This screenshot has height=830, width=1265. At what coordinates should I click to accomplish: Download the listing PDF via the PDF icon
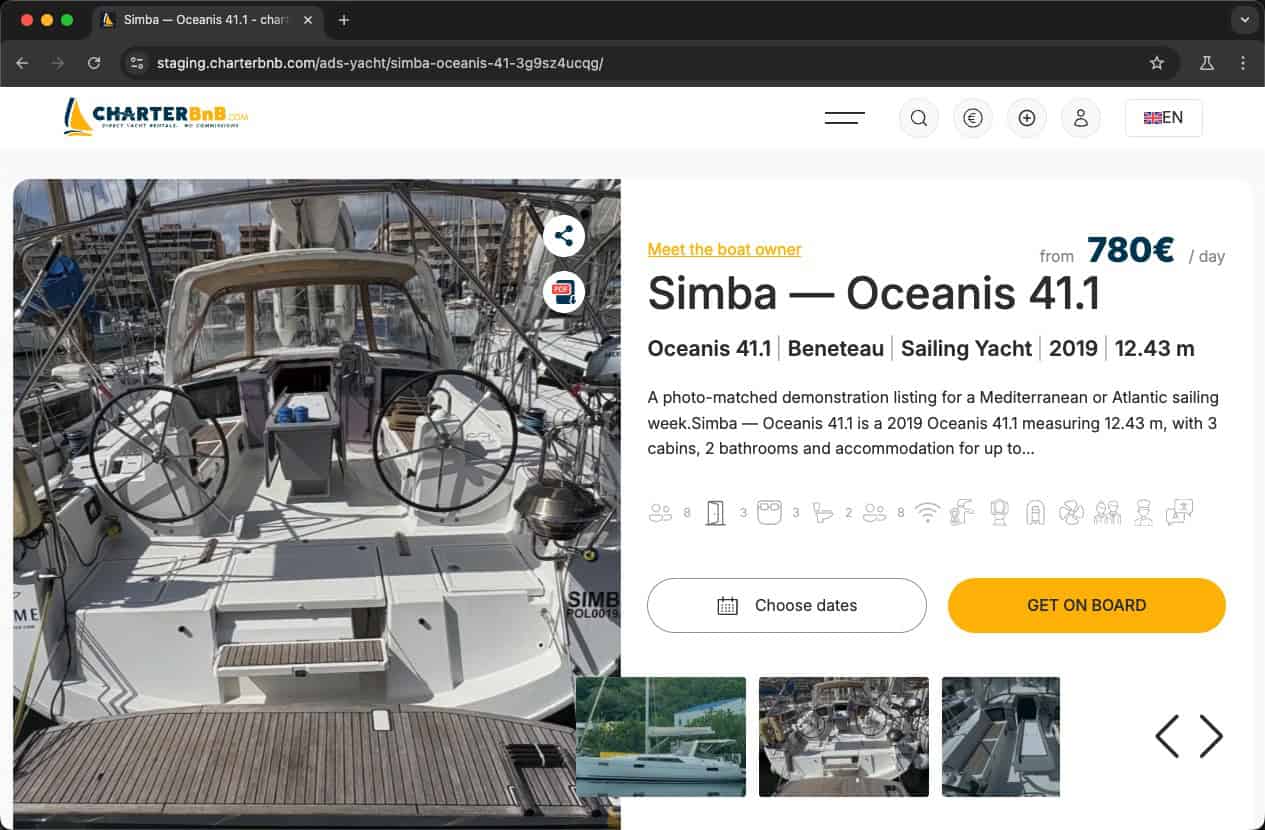click(x=564, y=292)
